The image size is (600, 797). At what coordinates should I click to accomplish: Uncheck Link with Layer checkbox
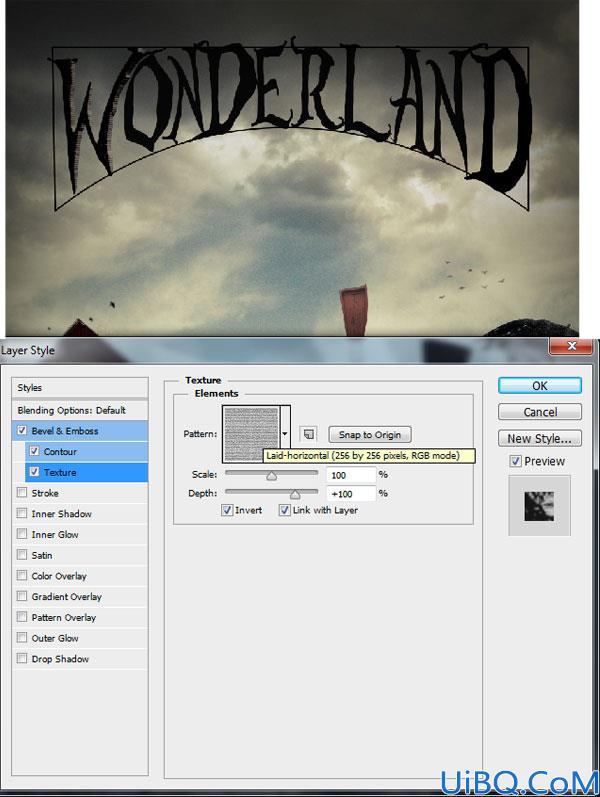[284, 510]
